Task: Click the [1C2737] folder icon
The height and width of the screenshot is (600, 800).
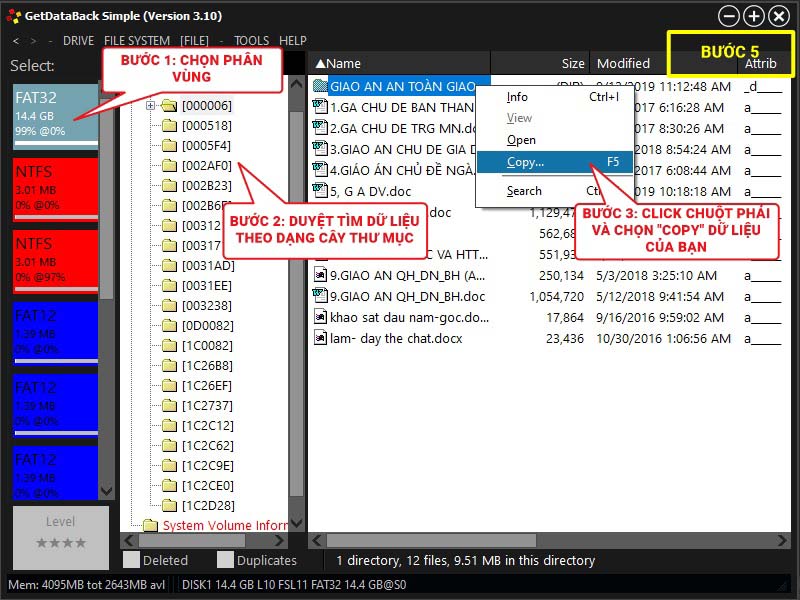Action: click(169, 406)
